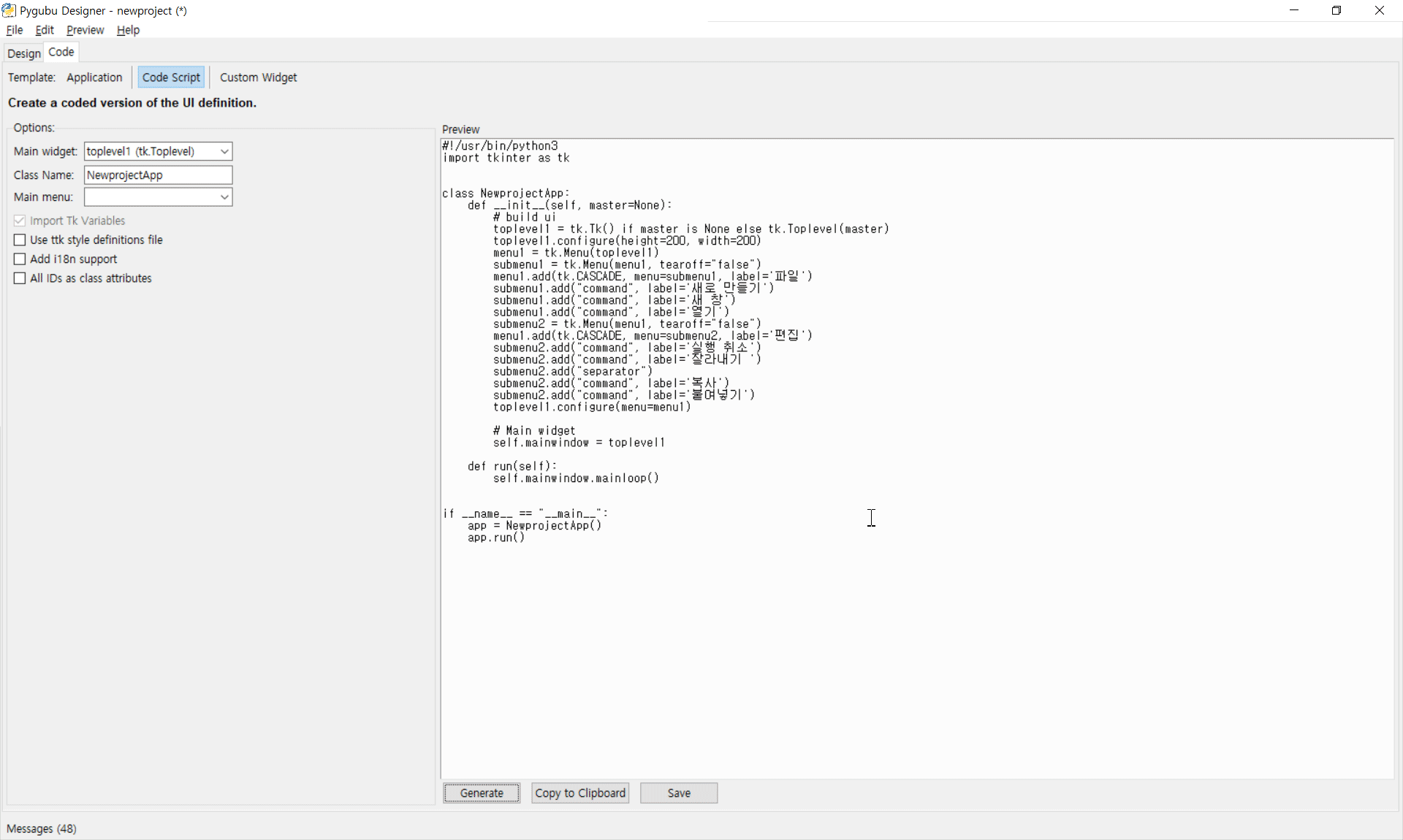The width and height of the screenshot is (1403, 840).
Task: Minimize the Pygubu Designer window
Action: pos(1294,10)
